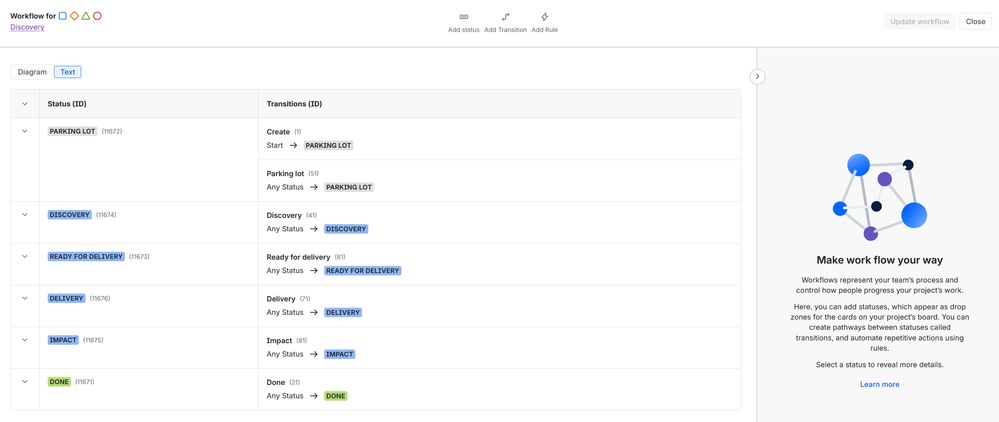Select the READY FOR DELIVERY status in Status column
Viewport: 999px width, 422px height.
[x=86, y=256]
